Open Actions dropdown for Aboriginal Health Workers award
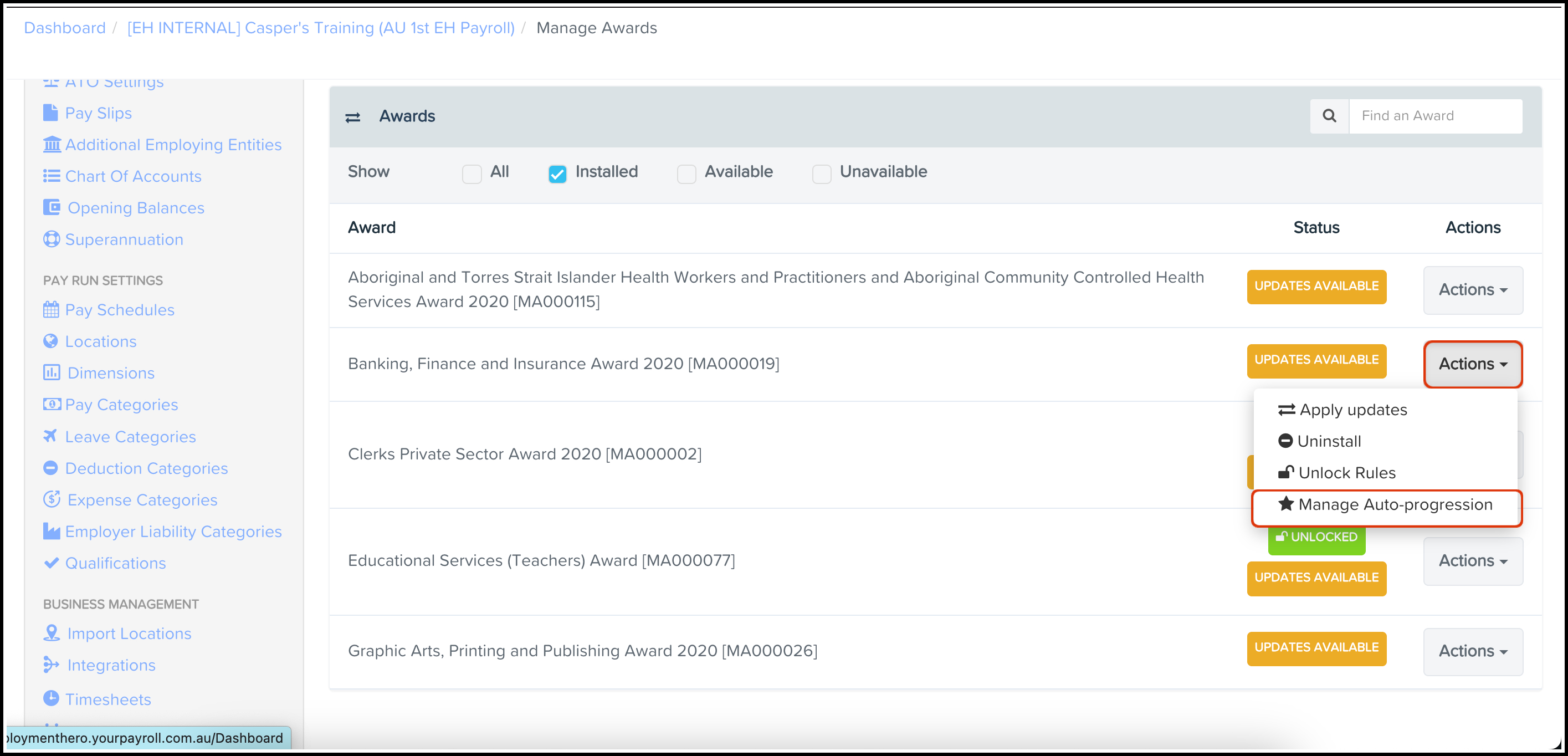Image resolution: width=1568 pixels, height=756 pixels. click(x=1473, y=290)
